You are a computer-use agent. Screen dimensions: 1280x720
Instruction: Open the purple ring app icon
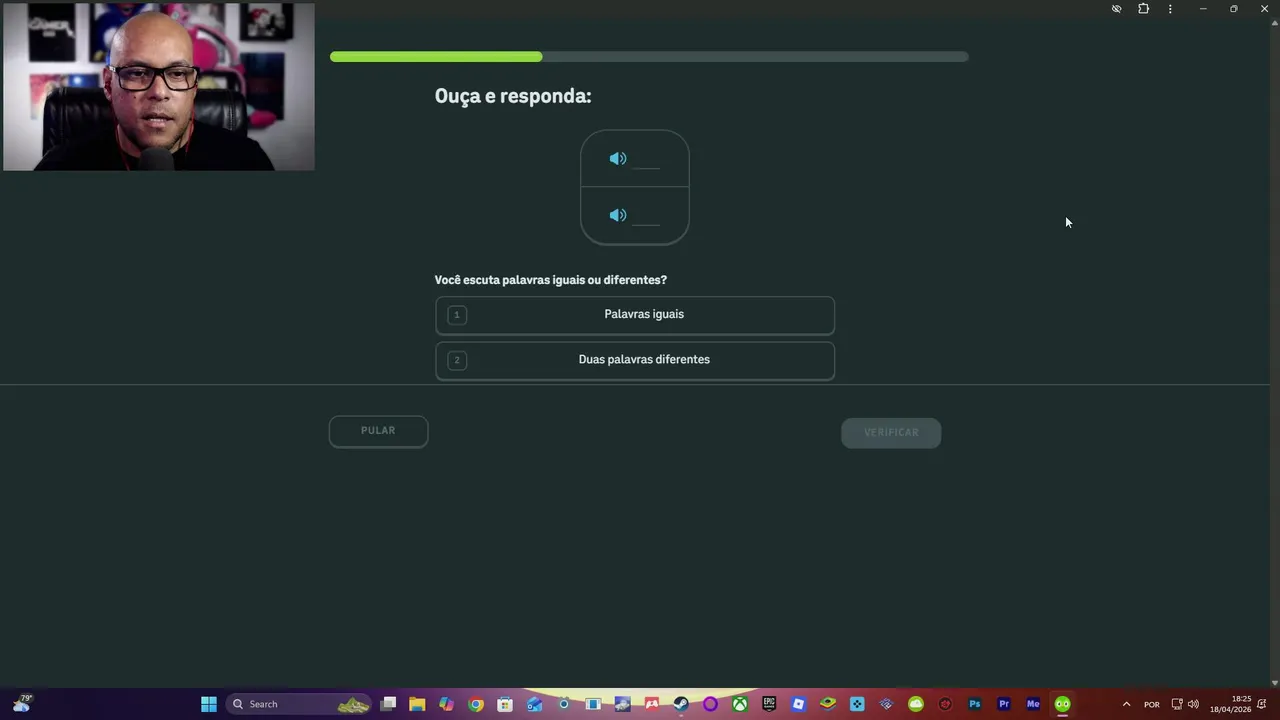[x=710, y=704]
